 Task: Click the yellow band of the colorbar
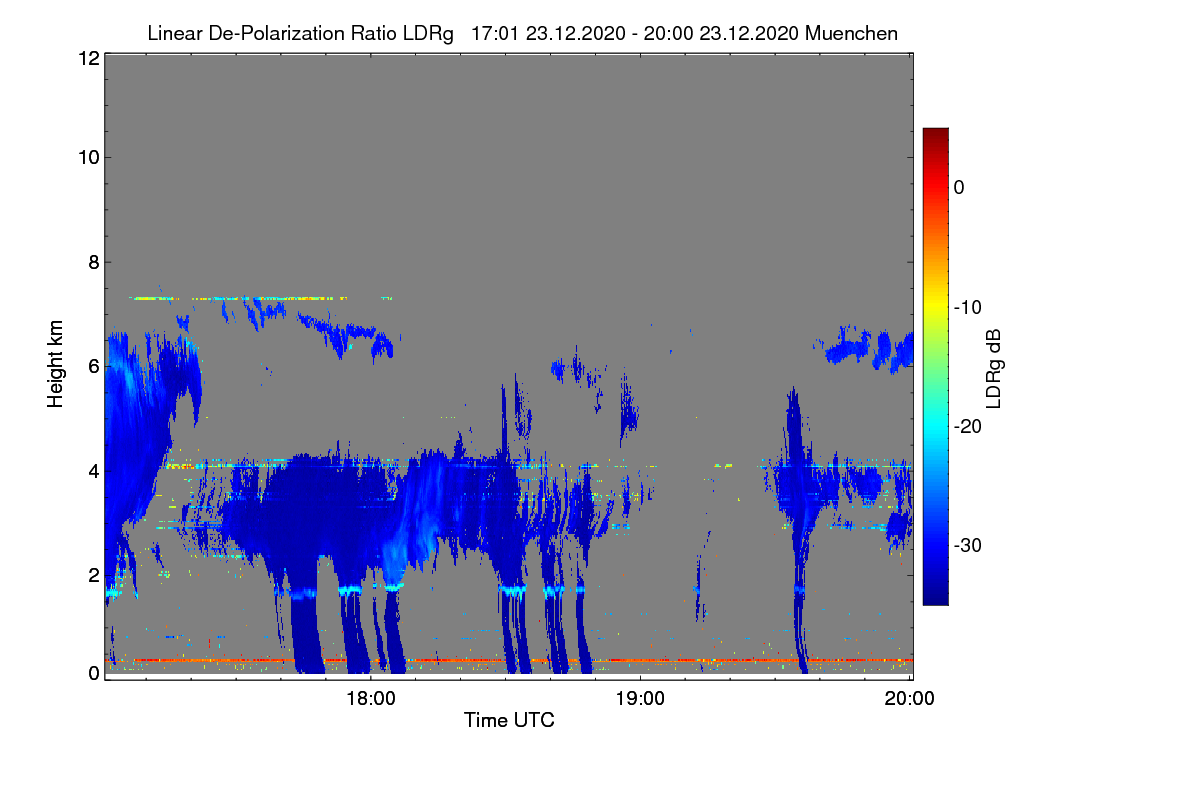point(935,307)
